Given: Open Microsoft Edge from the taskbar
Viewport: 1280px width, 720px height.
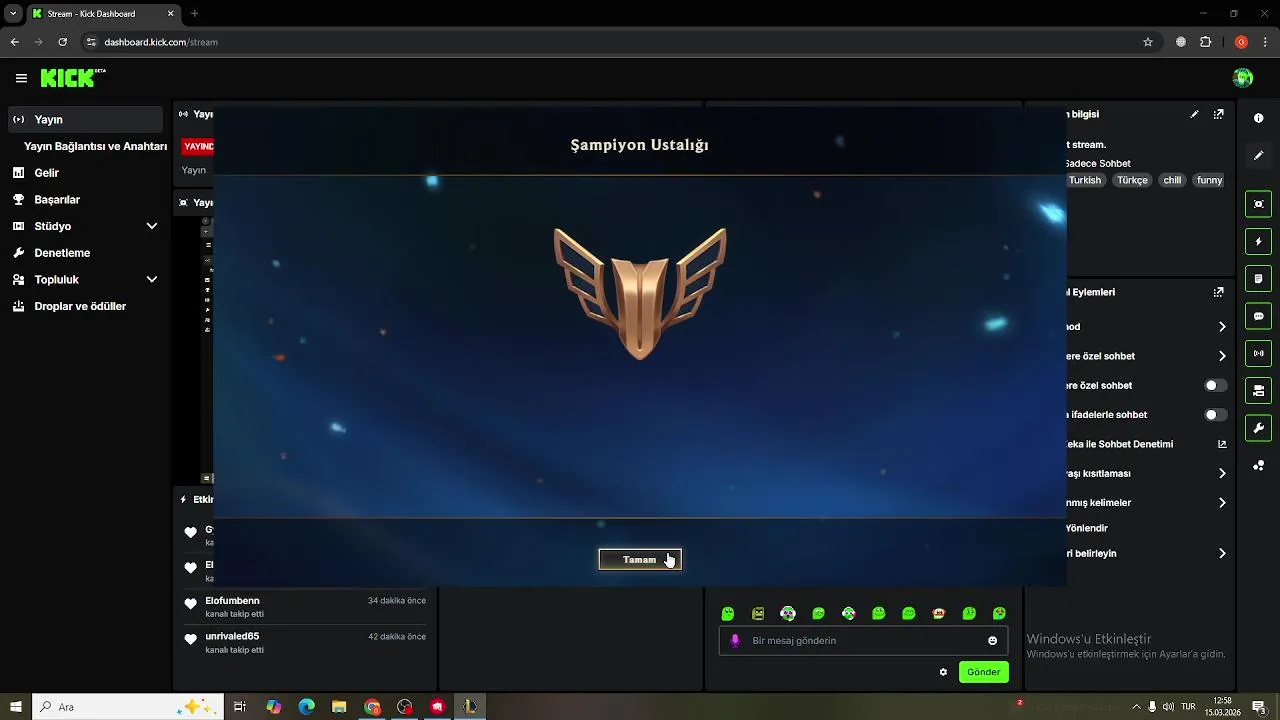Looking at the screenshot, I should coord(307,707).
